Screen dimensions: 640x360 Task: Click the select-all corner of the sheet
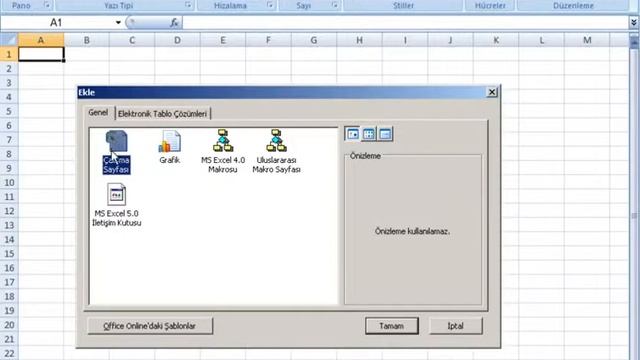9,40
